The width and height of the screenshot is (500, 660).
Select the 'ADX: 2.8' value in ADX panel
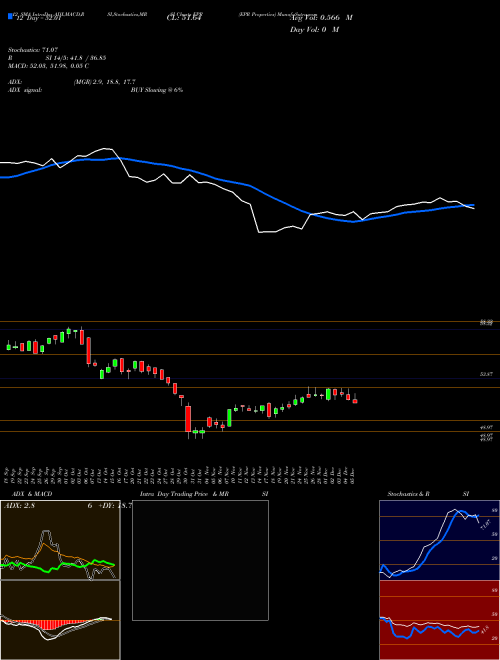[x=19, y=506]
